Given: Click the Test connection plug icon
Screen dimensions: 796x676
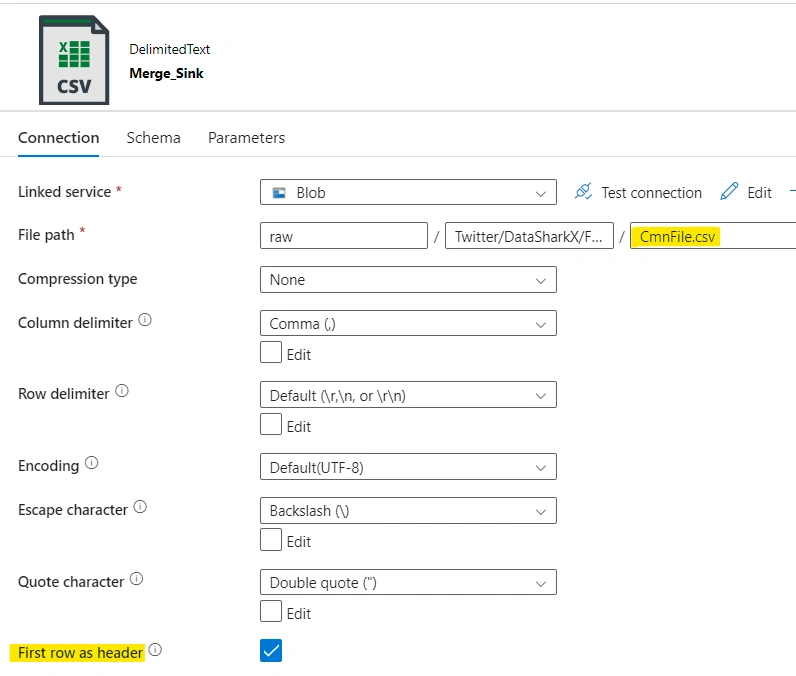Looking at the screenshot, I should [x=583, y=192].
